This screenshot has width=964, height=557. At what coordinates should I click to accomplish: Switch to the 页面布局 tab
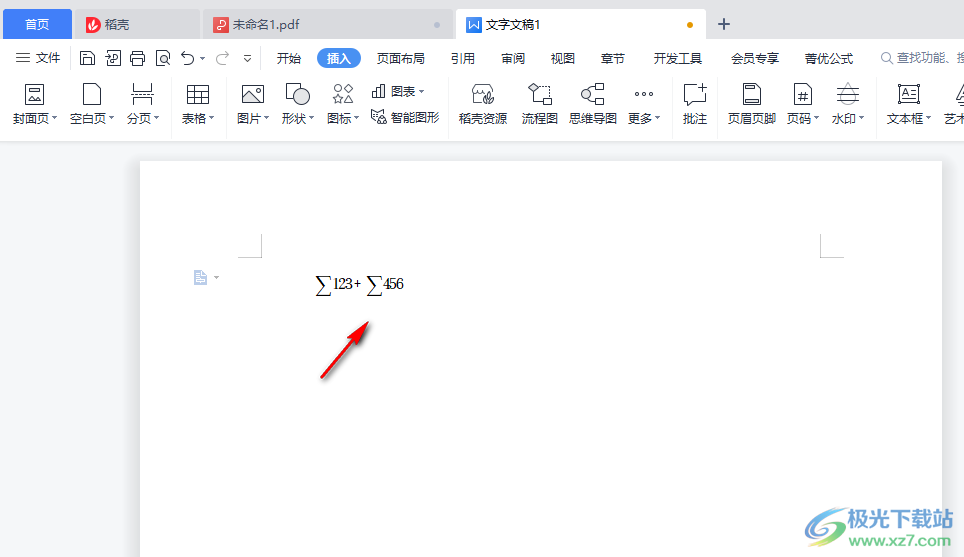point(401,58)
